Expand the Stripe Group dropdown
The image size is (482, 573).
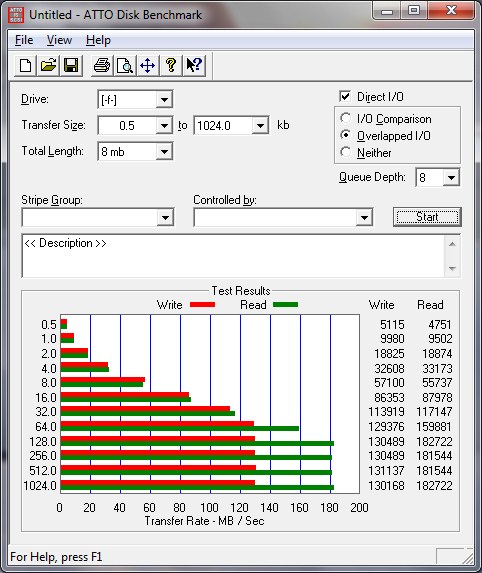[165, 218]
